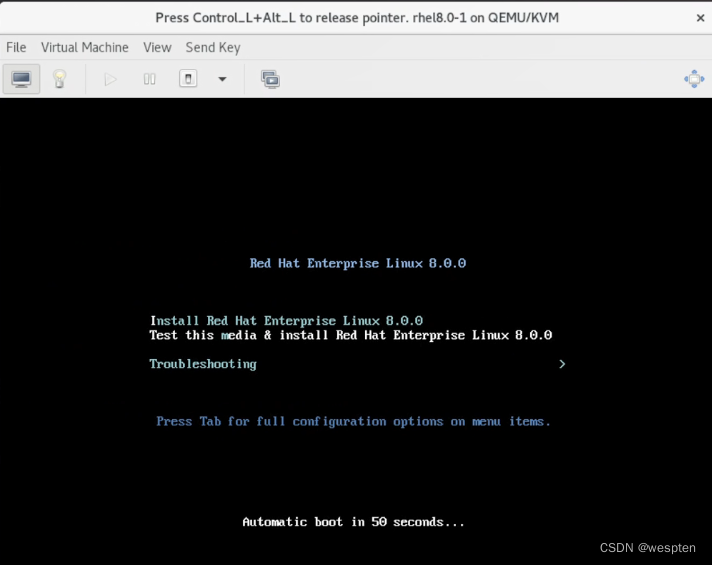This screenshot has width=712, height=565.
Task: Power on the virtual machine
Action: pos(110,79)
